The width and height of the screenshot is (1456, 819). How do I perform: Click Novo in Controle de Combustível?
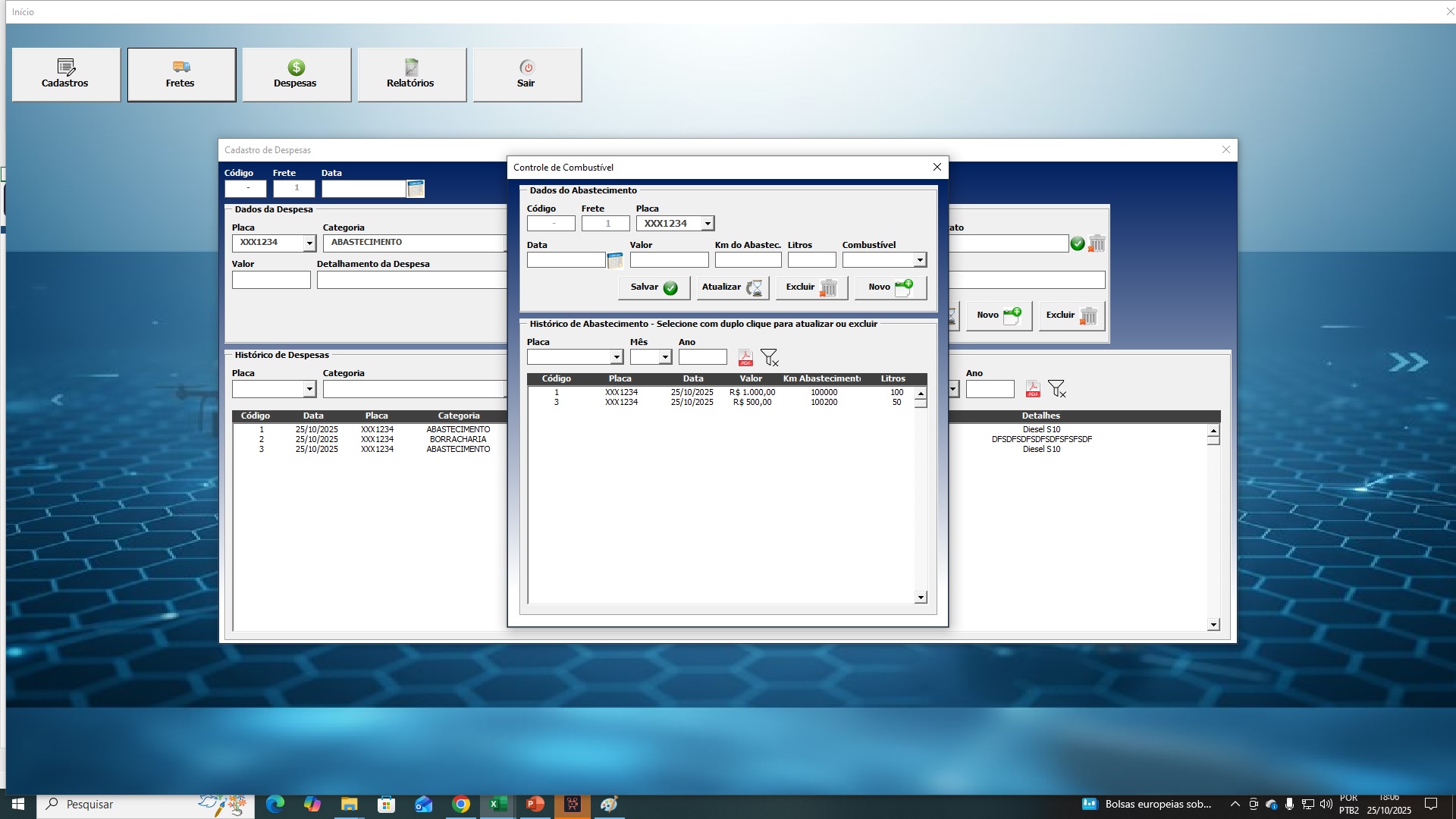(x=890, y=287)
